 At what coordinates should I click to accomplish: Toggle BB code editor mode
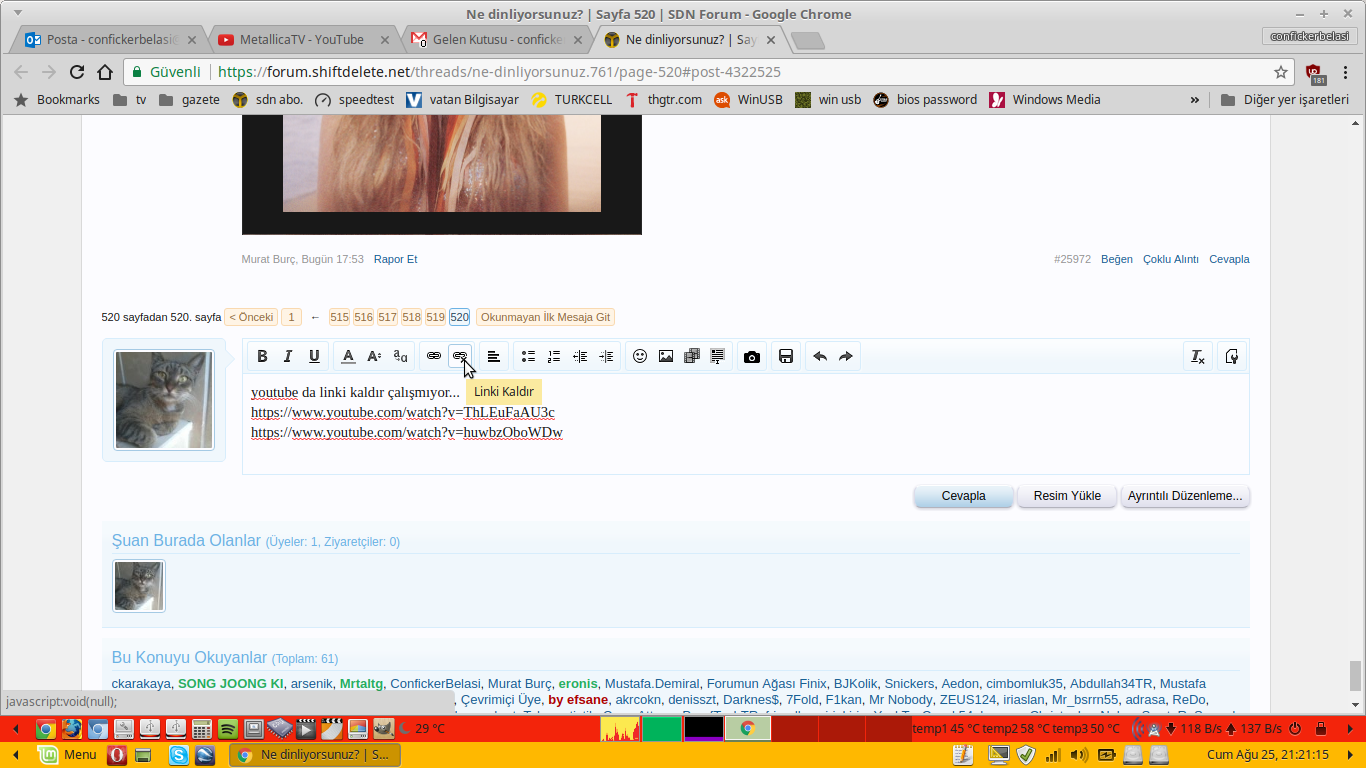1231,356
